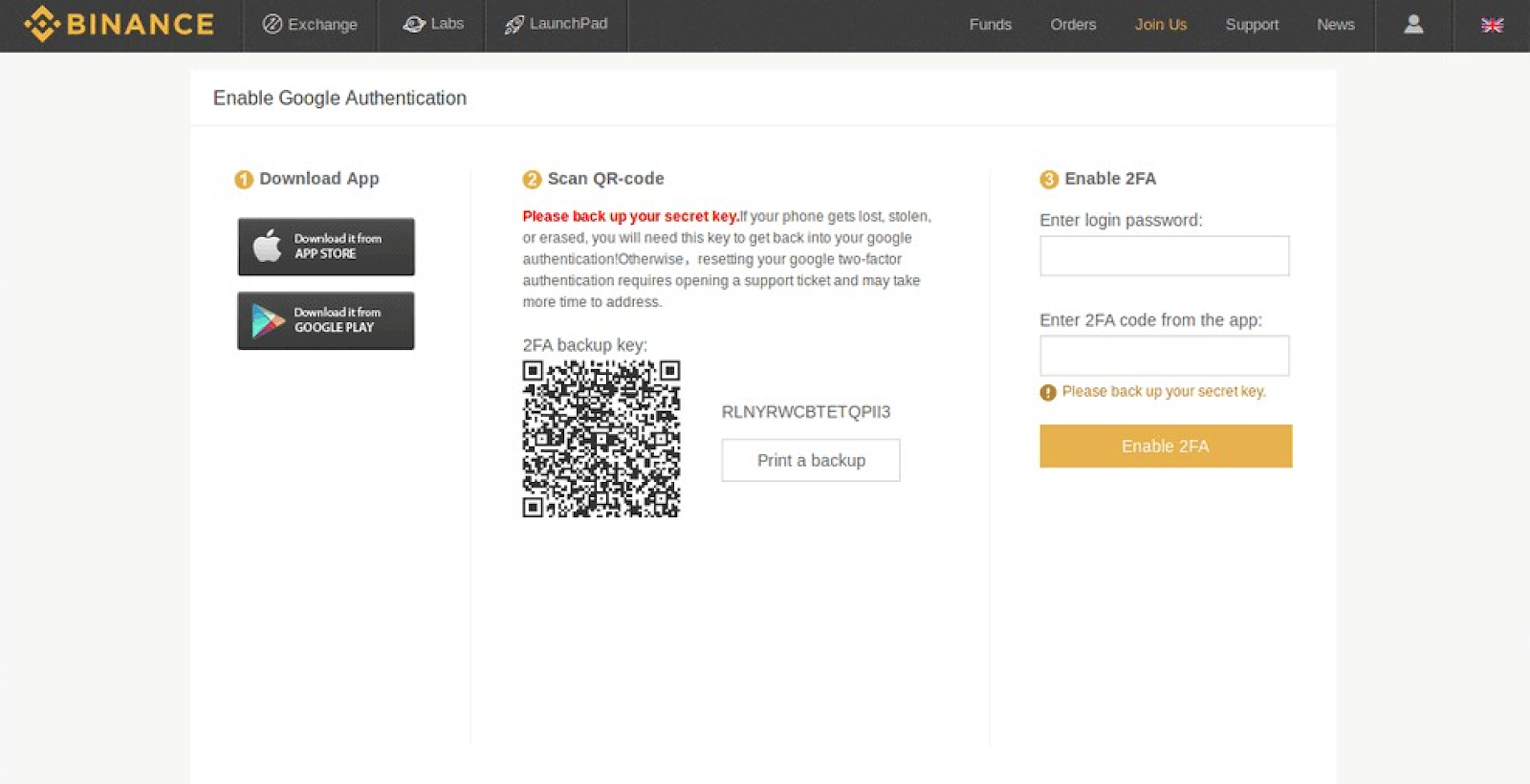This screenshot has height=784, width=1530.
Task: Click the Binance logo
Action: pyautogui.click(x=120, y=24)
